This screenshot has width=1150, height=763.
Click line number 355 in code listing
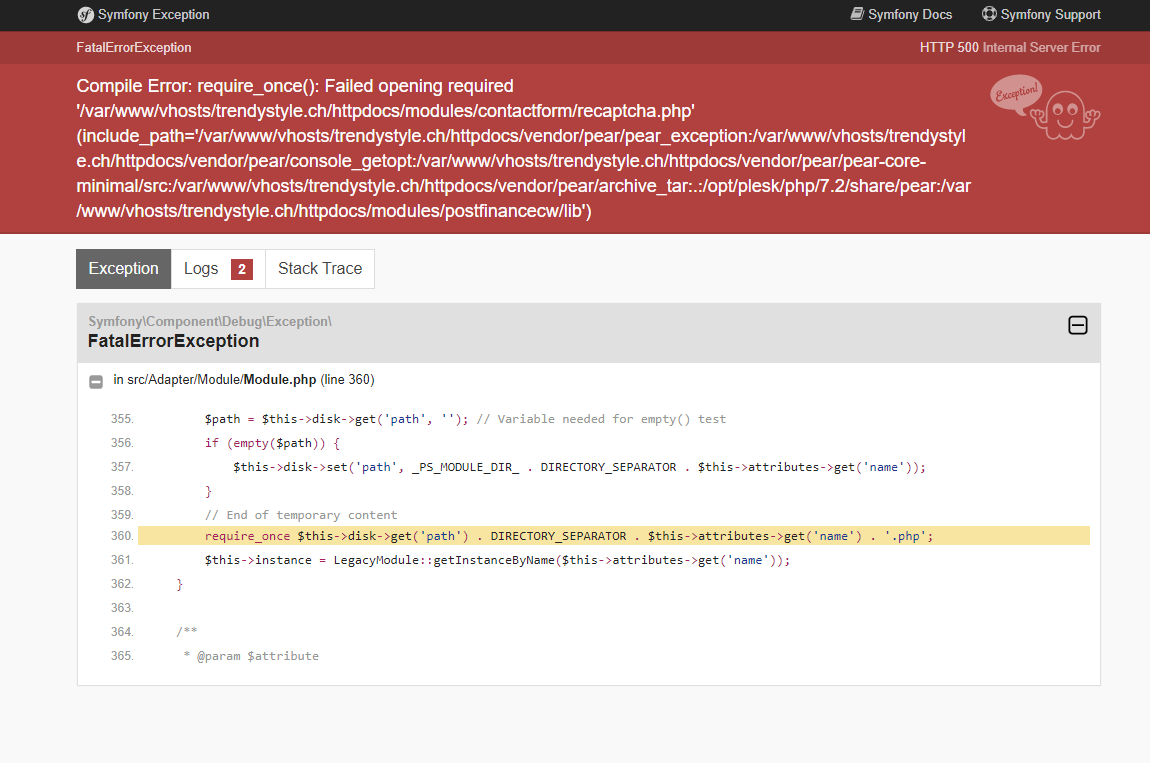pos(122,419)
